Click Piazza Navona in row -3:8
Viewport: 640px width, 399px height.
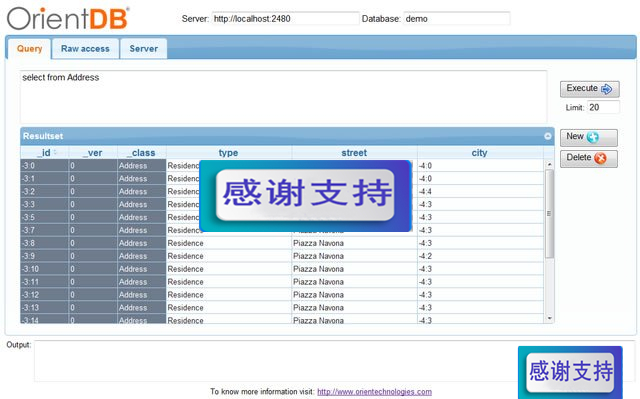point(318,243)
